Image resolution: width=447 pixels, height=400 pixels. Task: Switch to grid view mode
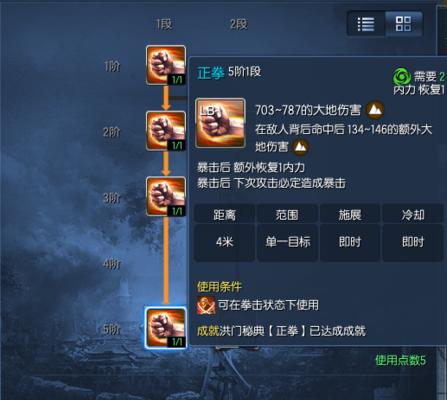(x=403, y=24)
